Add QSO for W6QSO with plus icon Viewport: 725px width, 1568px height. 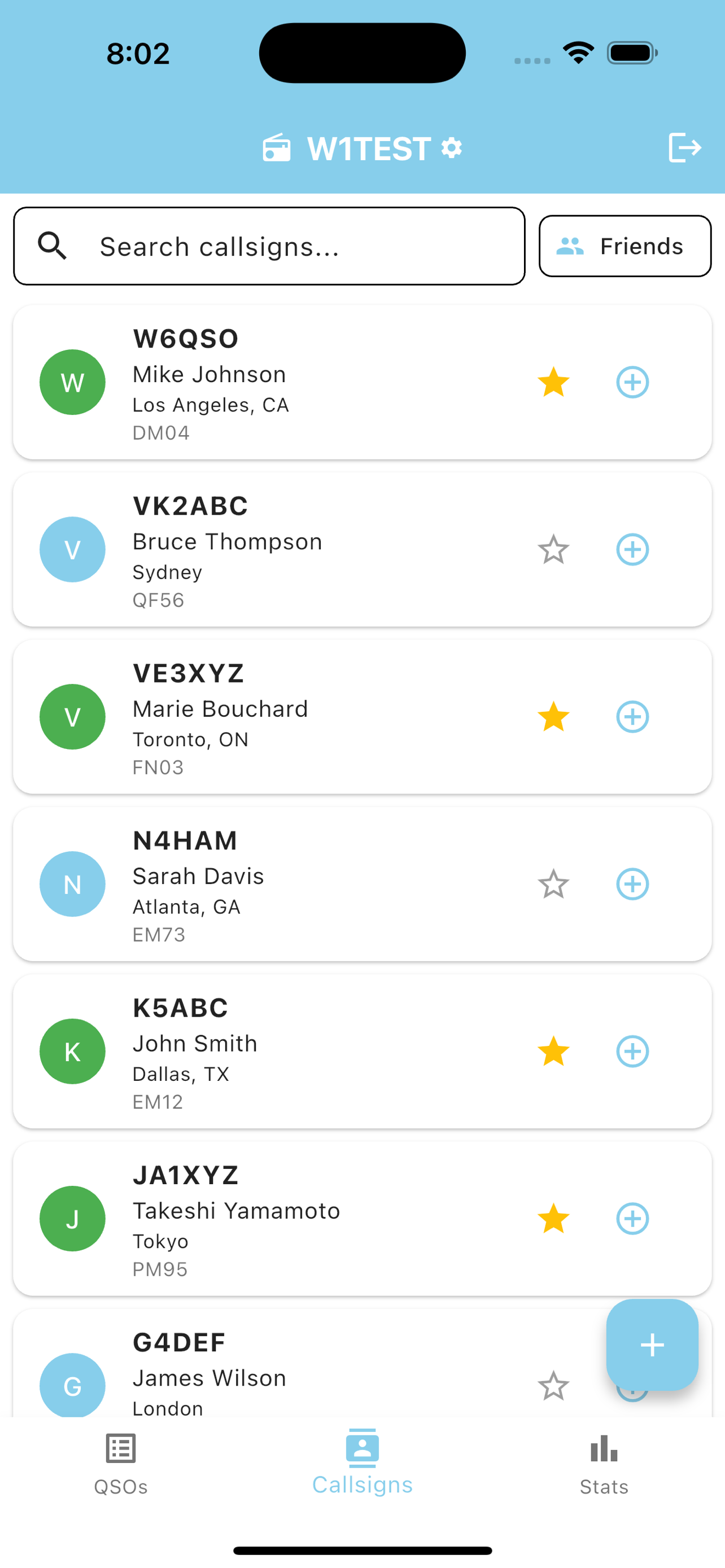(x=632, y=382)
